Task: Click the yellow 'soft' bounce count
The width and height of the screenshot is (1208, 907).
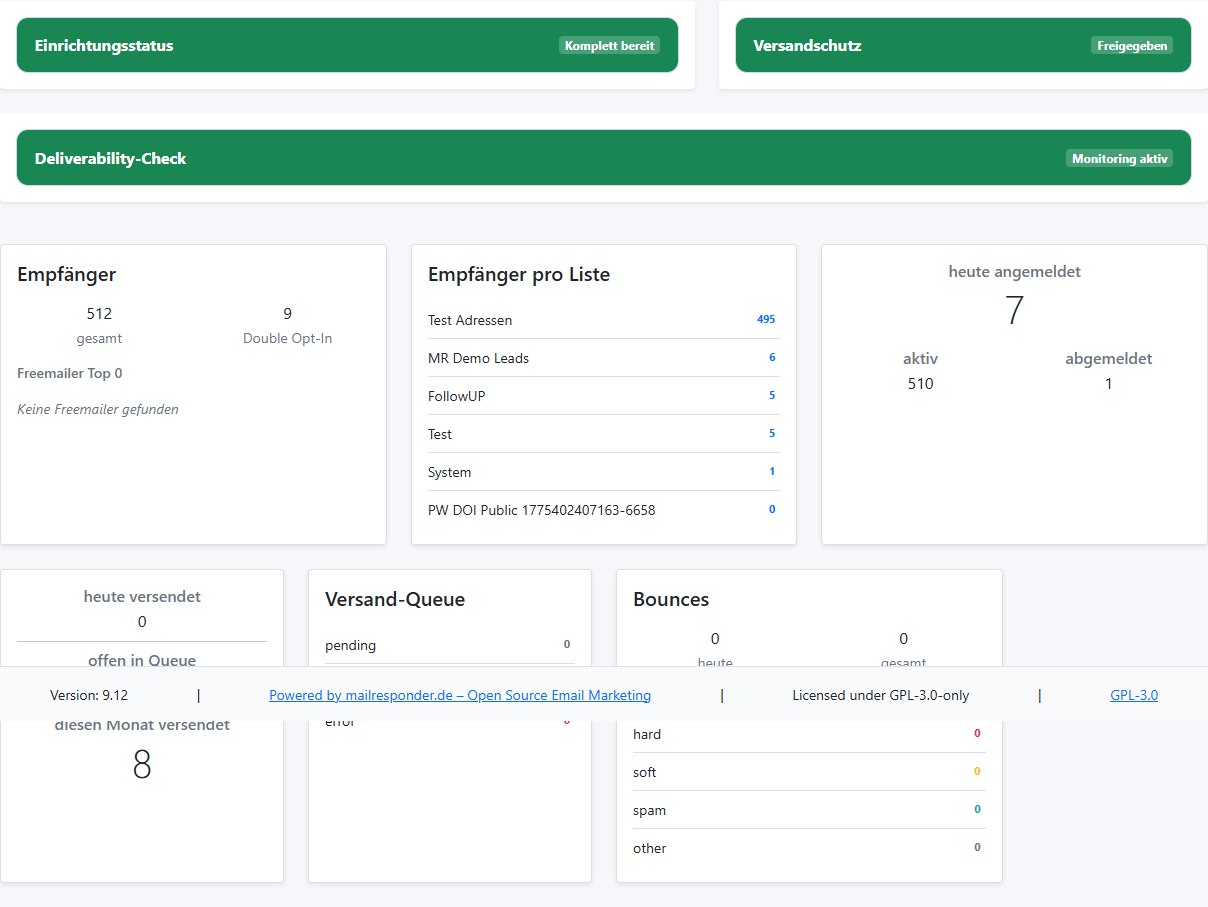Action: pos(976,771)
